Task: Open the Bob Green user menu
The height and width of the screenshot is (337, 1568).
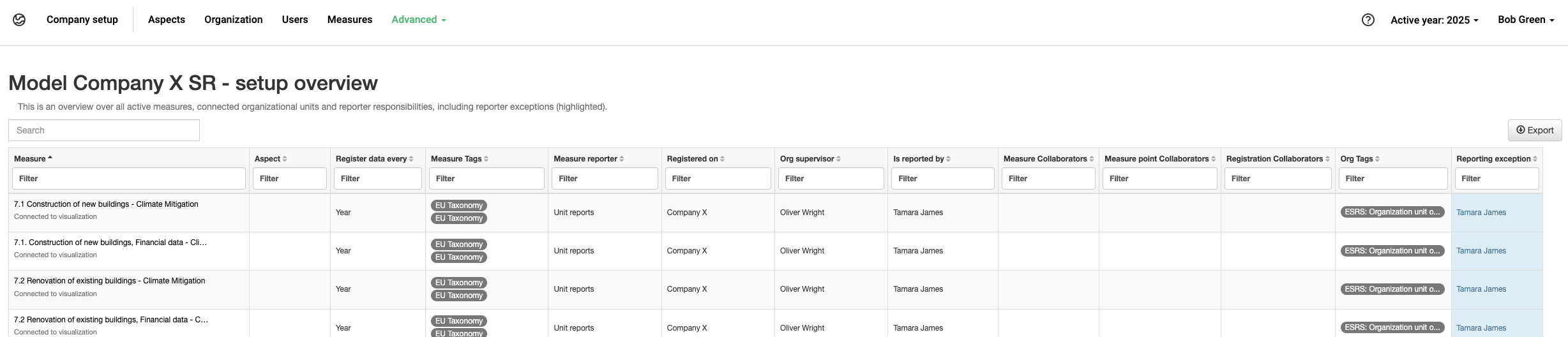Action: pos(1525,20)
